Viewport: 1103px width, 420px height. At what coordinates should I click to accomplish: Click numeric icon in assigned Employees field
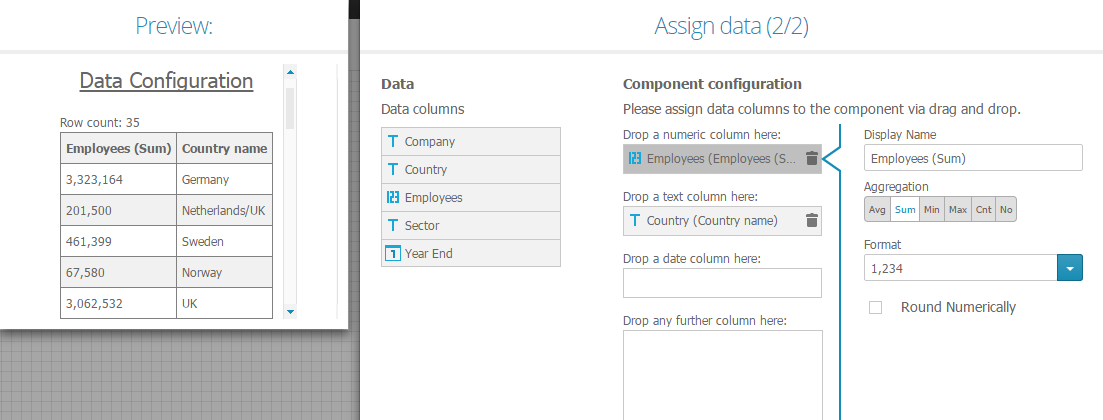click(x=635, y=158)
